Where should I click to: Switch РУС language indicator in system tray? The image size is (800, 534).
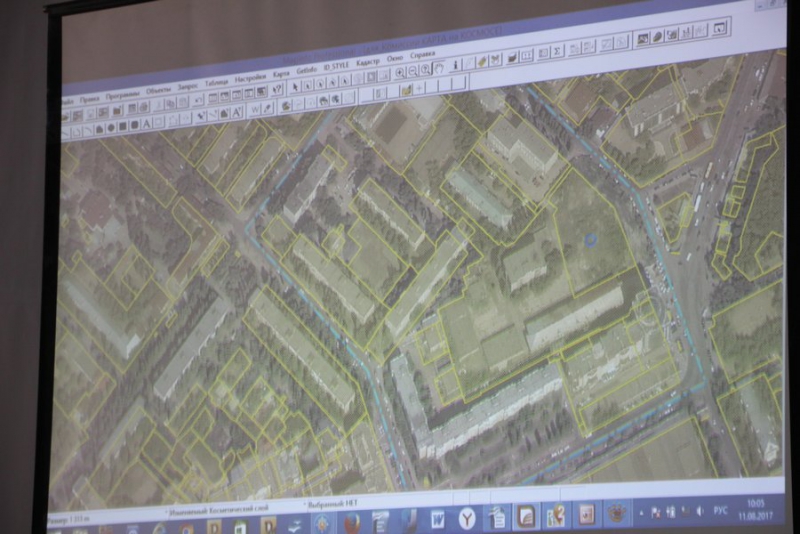721,510
